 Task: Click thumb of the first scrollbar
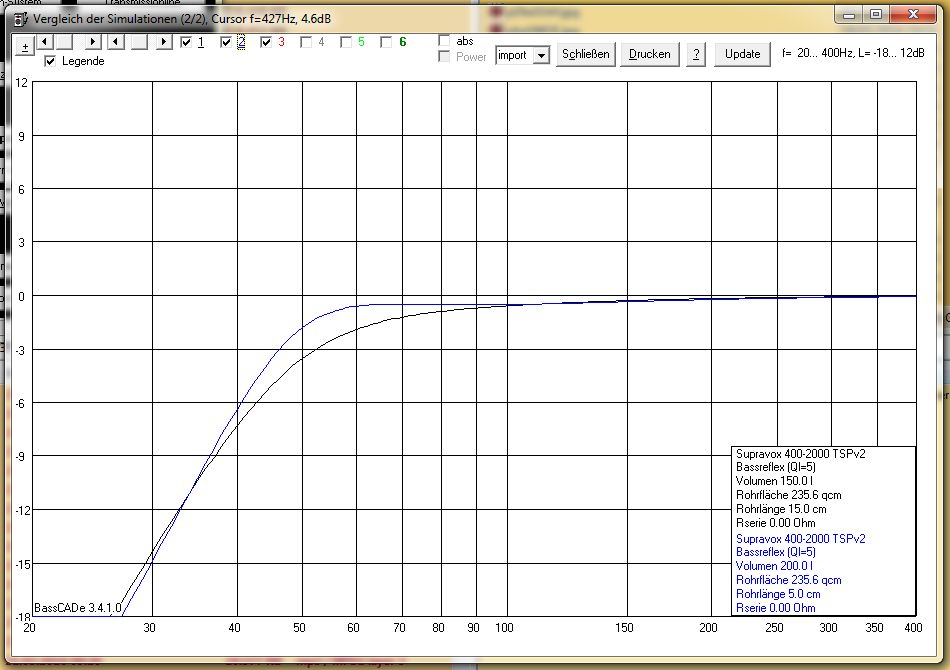click(64, 42)
